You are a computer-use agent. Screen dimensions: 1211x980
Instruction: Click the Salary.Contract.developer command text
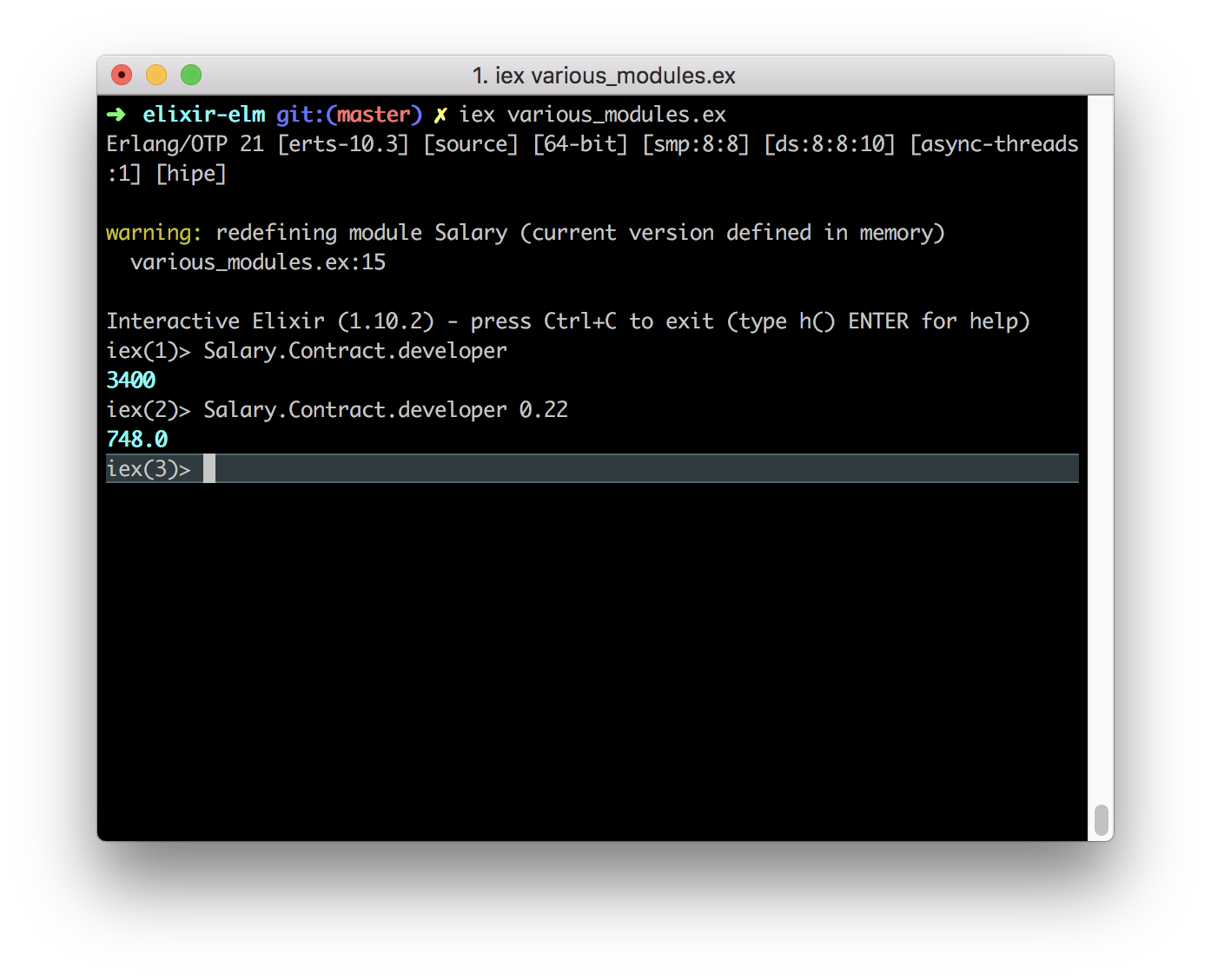pos(355,350)
